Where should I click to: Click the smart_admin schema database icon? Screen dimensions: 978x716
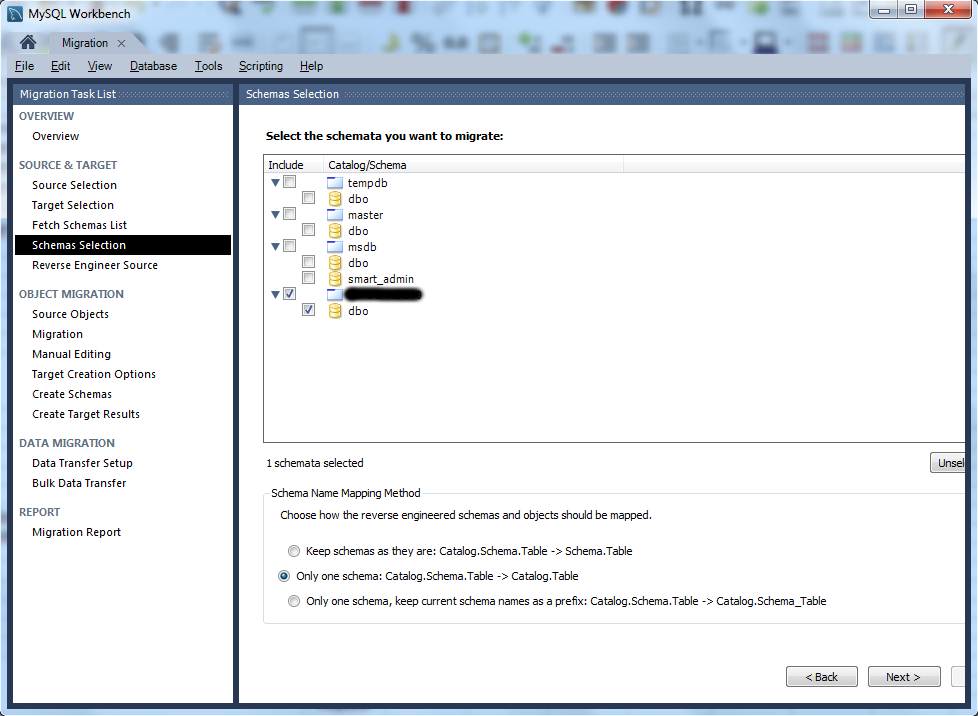coord(335,278)
